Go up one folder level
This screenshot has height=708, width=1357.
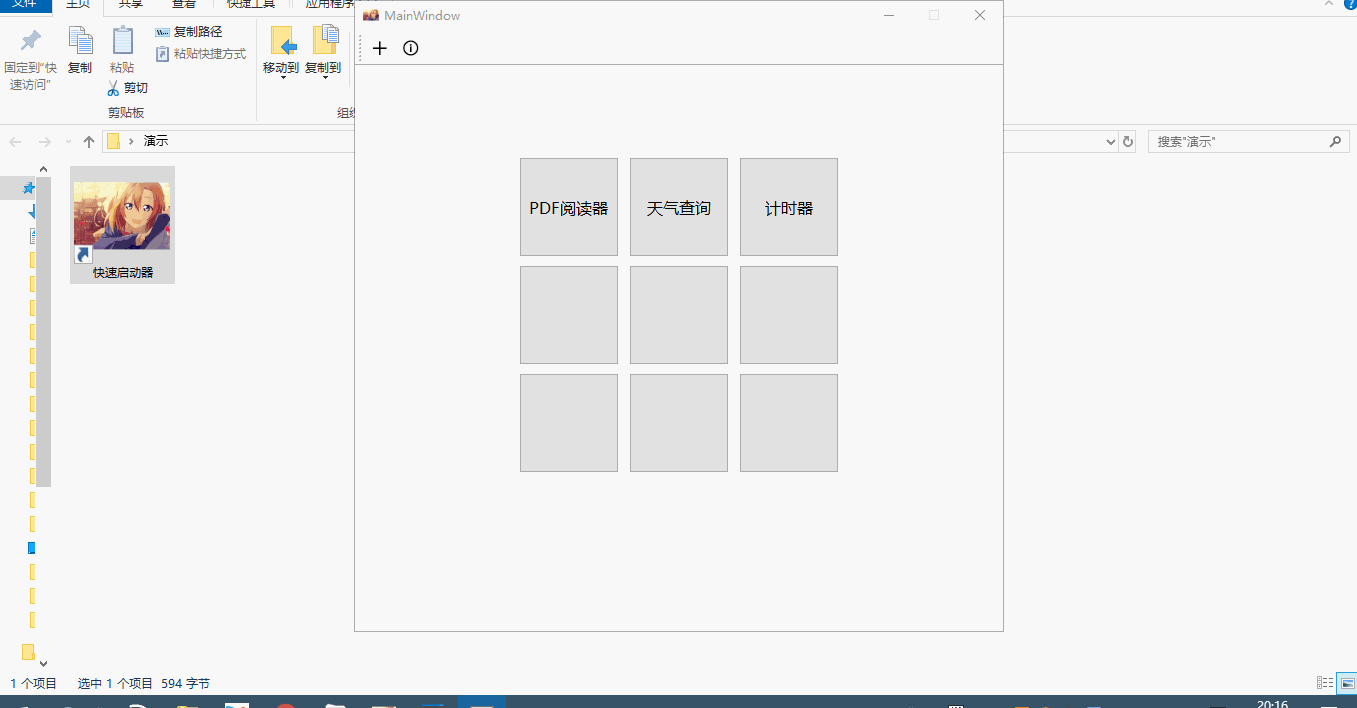coord(89,142)
